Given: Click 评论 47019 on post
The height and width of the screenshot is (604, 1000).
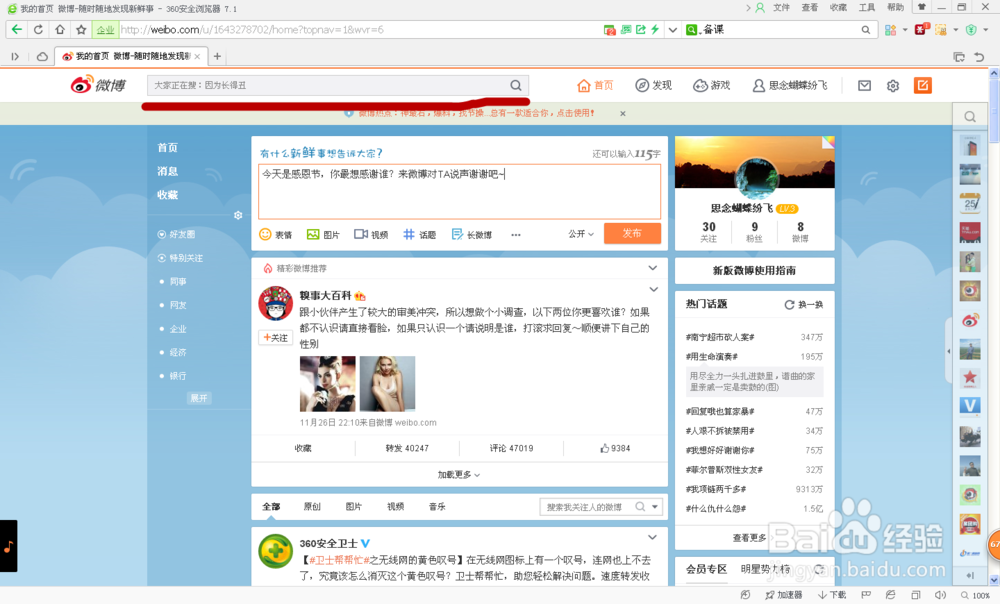Looking at the screenshot, I should pos(511,448).
